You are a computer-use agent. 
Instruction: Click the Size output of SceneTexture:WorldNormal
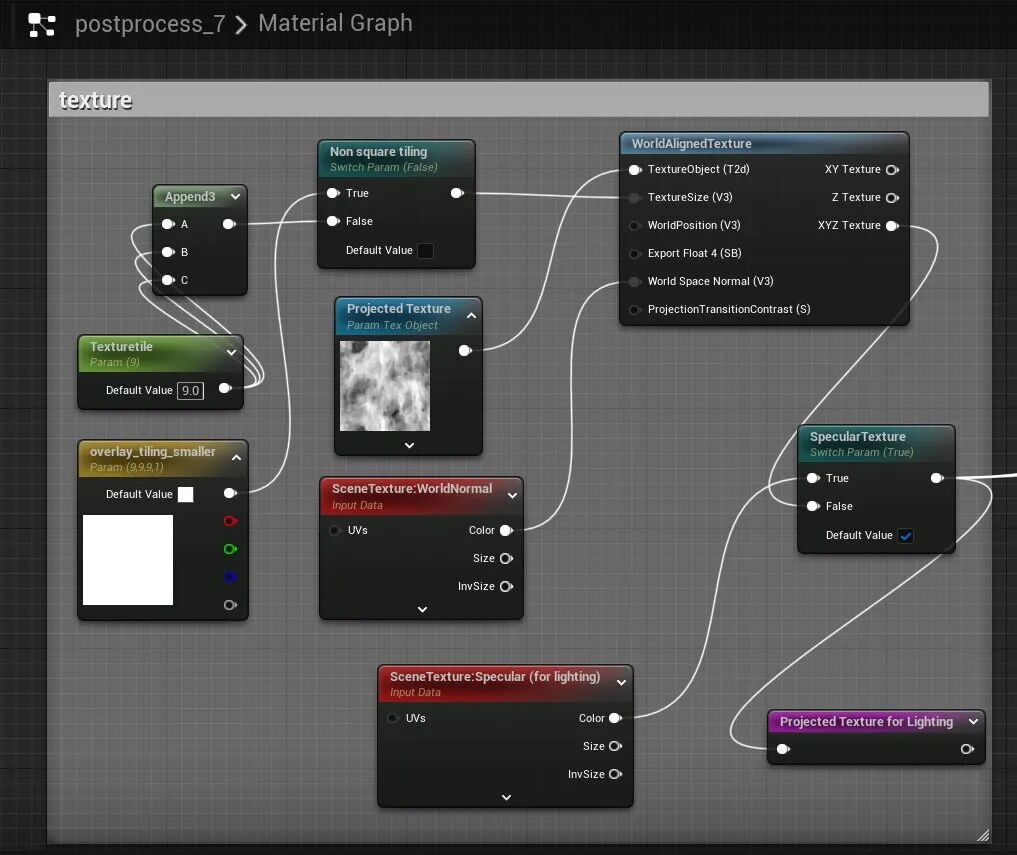coord(507,558)
